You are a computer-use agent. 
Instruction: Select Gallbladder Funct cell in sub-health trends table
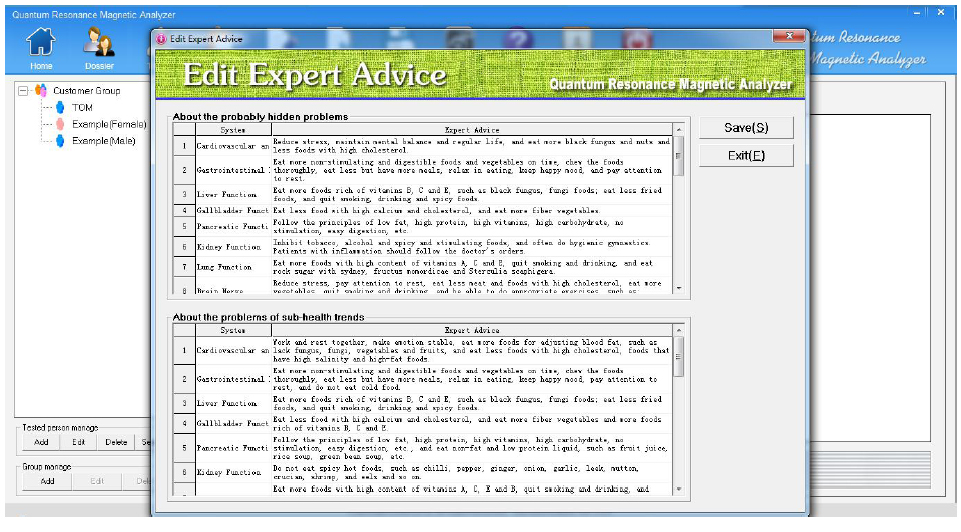click(x=233, y=424)
